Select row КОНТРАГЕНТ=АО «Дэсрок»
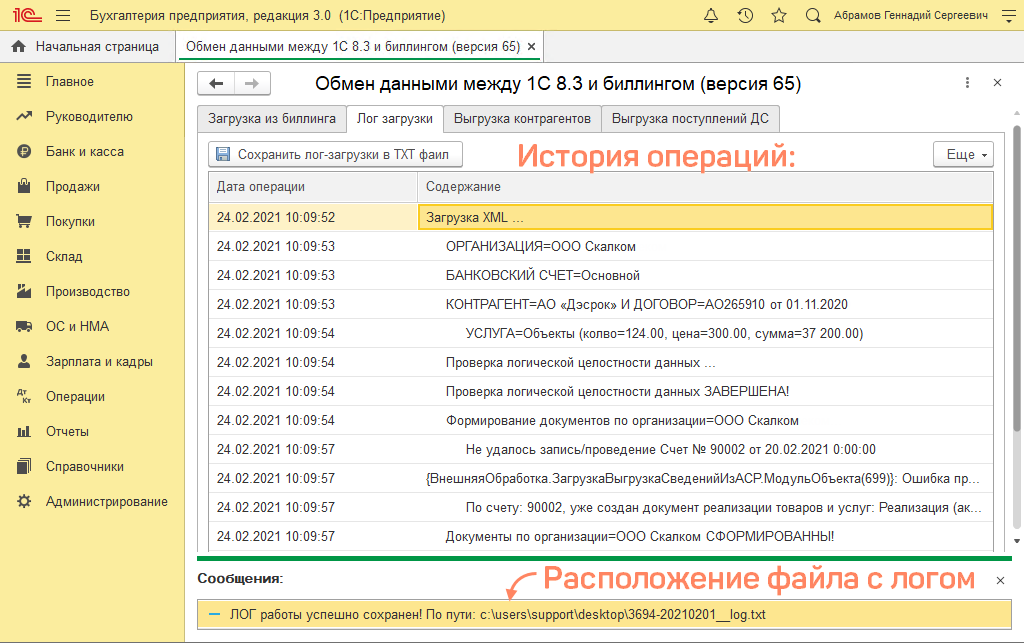This screenshot has height=643, width=1024. point(601,304)
